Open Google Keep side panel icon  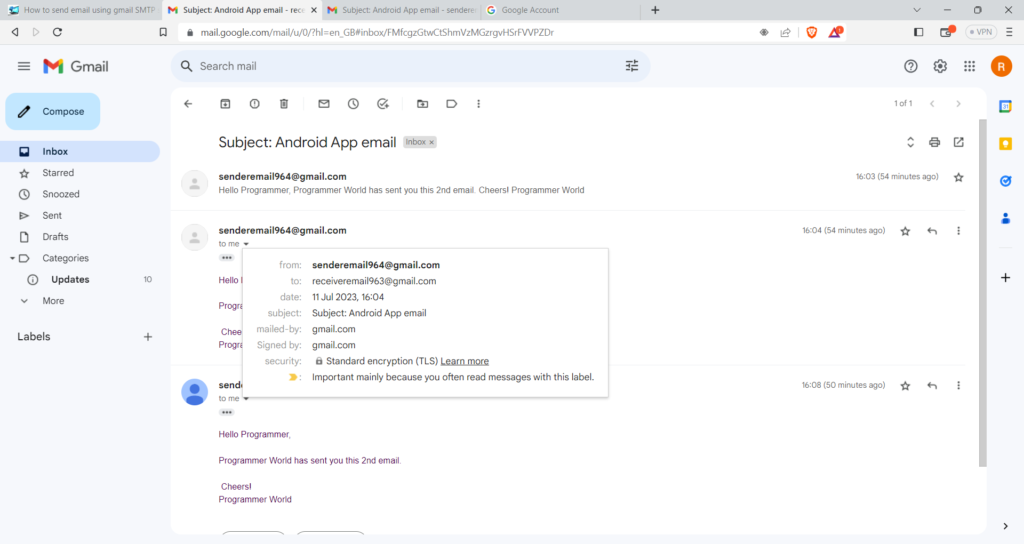(1006, 144)
